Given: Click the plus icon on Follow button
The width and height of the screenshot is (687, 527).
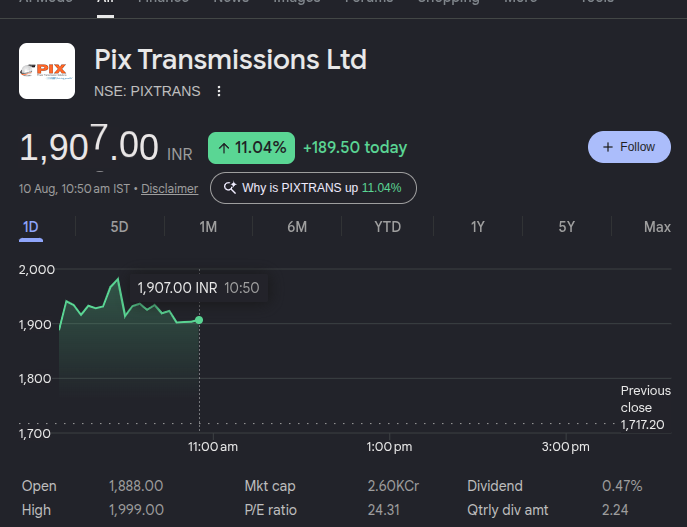Looking at the screenshot, I should [608, 147].
